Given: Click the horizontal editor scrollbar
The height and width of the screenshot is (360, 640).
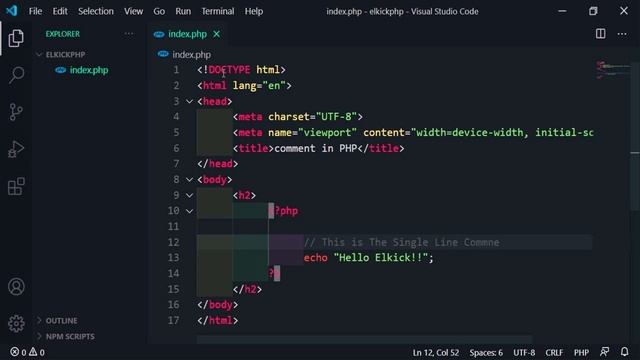Looking at the screenshot, I should (364, 340).
